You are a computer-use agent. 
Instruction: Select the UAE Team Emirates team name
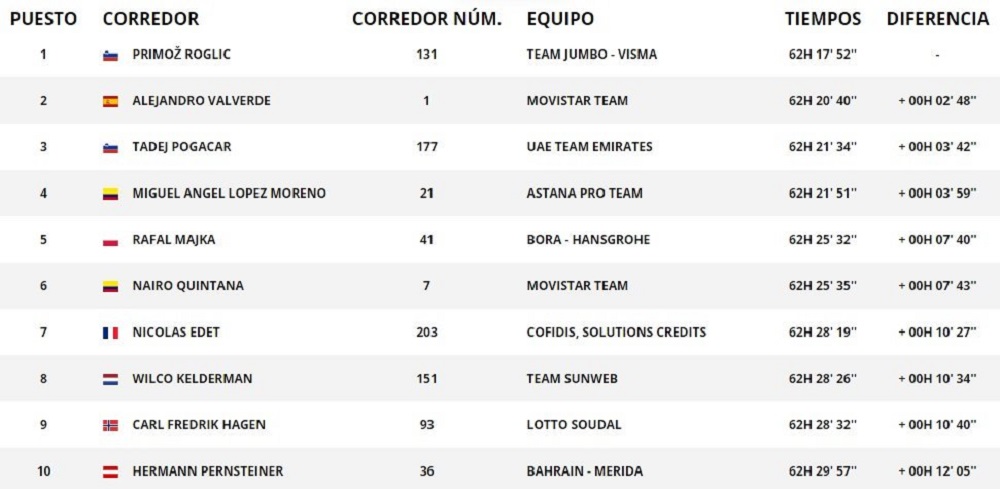589,147
